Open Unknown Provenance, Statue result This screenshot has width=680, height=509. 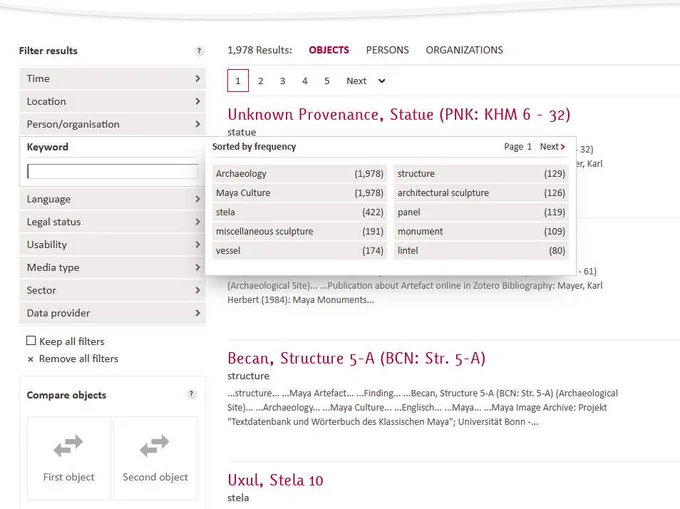(x=399, y=114)
